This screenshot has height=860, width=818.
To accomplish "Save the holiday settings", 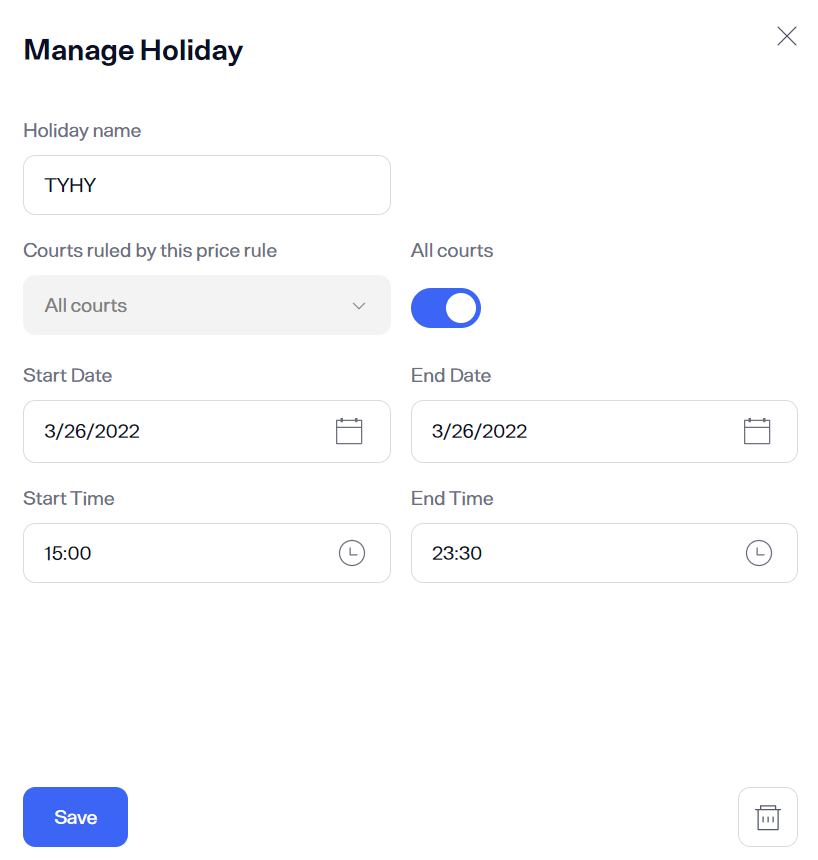I will pyautogui.click(x=75, y=817).
